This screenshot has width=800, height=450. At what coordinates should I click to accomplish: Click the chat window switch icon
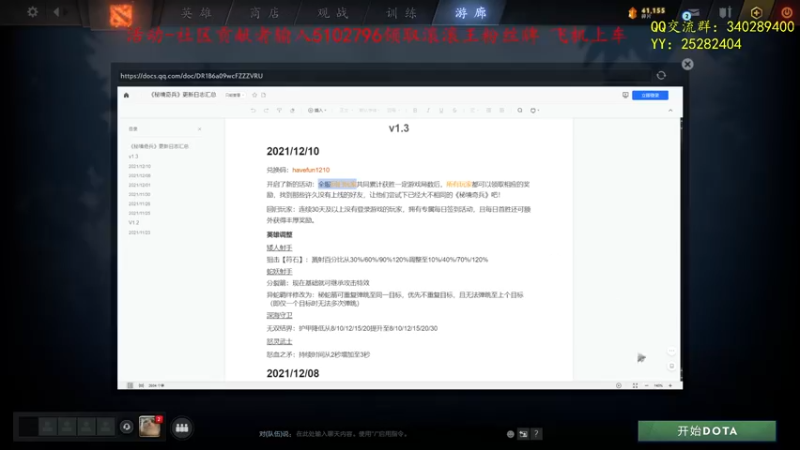click(x=523, y=434)
